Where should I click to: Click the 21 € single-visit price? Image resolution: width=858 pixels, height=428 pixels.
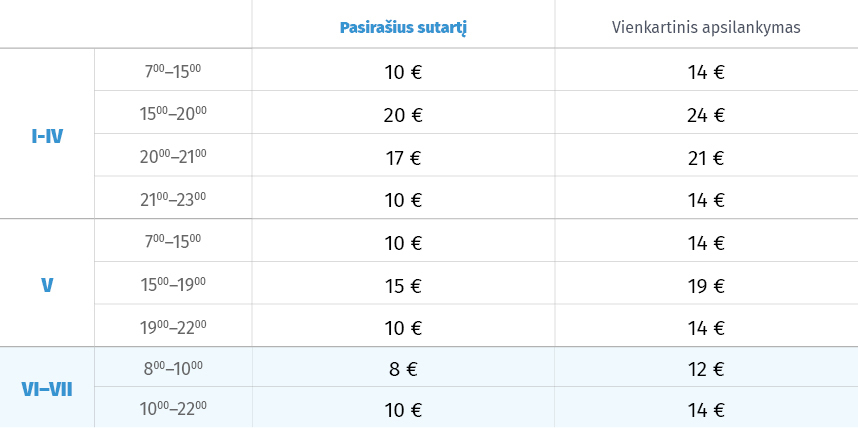[706, 158]
